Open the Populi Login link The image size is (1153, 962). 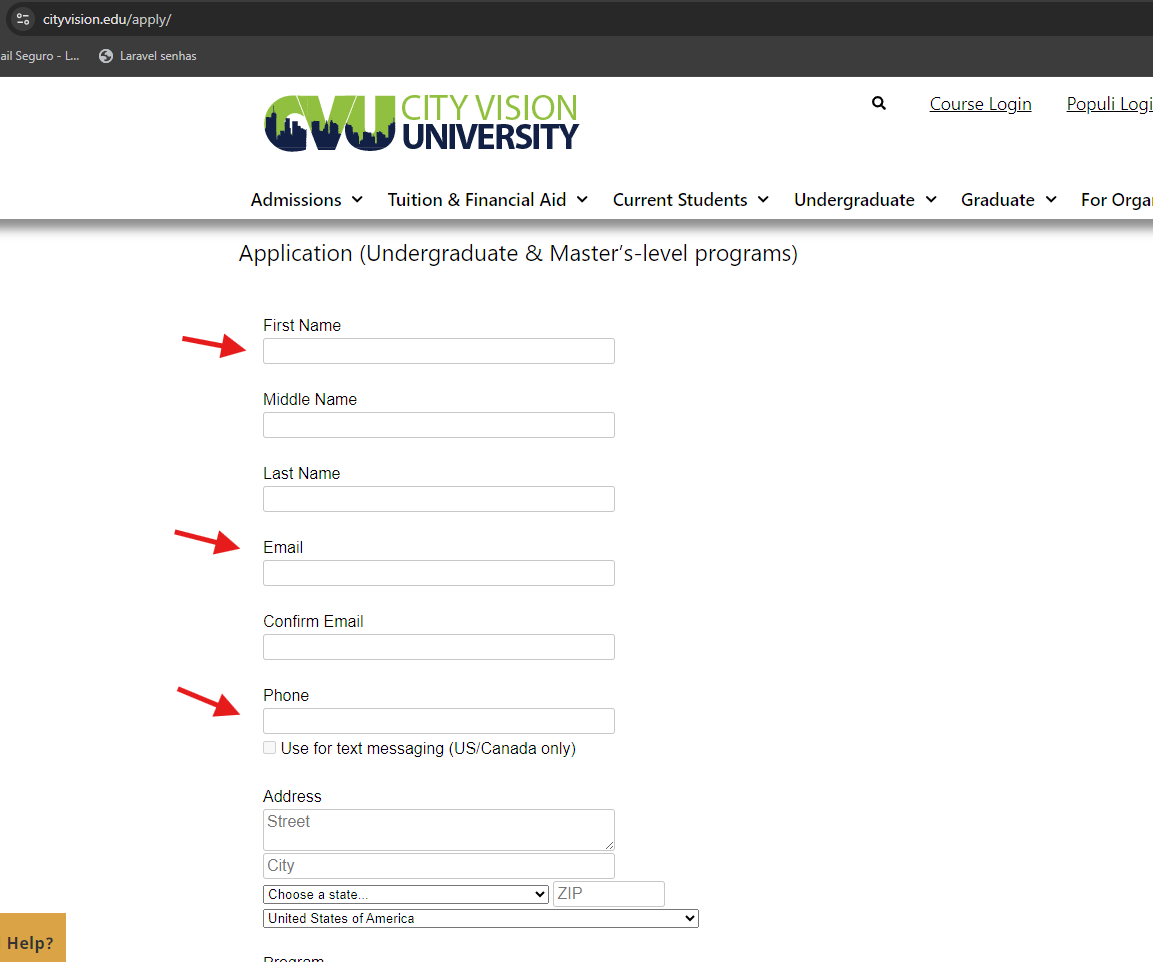[1109, 104]
